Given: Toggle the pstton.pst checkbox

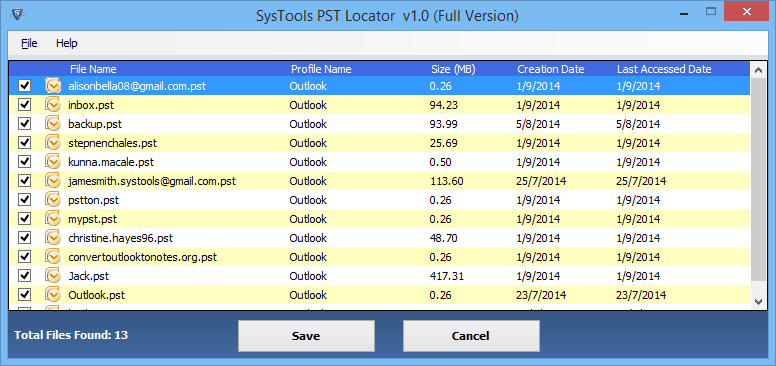Looking at the screenshot, I should coord(25,200).
